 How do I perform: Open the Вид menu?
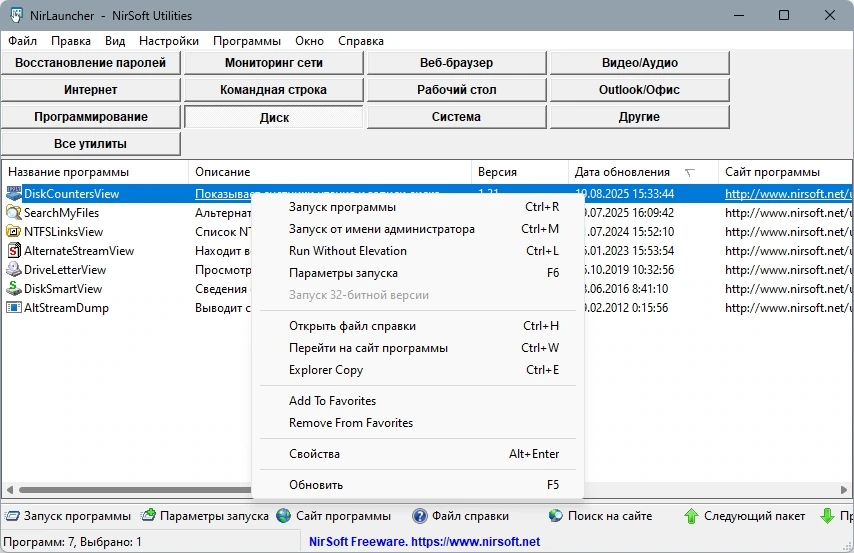point(115,41)
